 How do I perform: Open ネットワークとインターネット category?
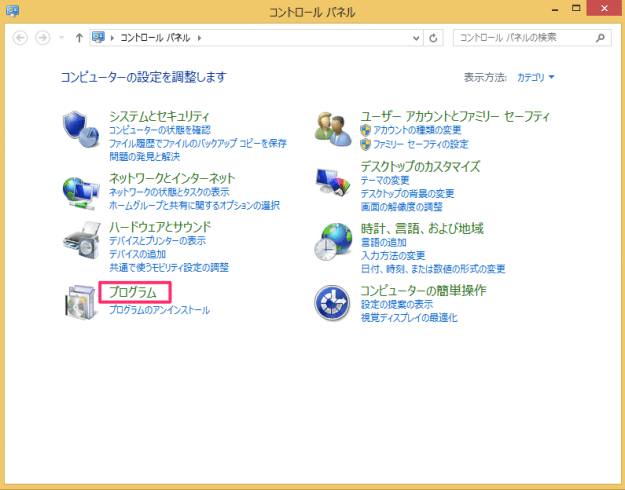click(x=172, y=178)
